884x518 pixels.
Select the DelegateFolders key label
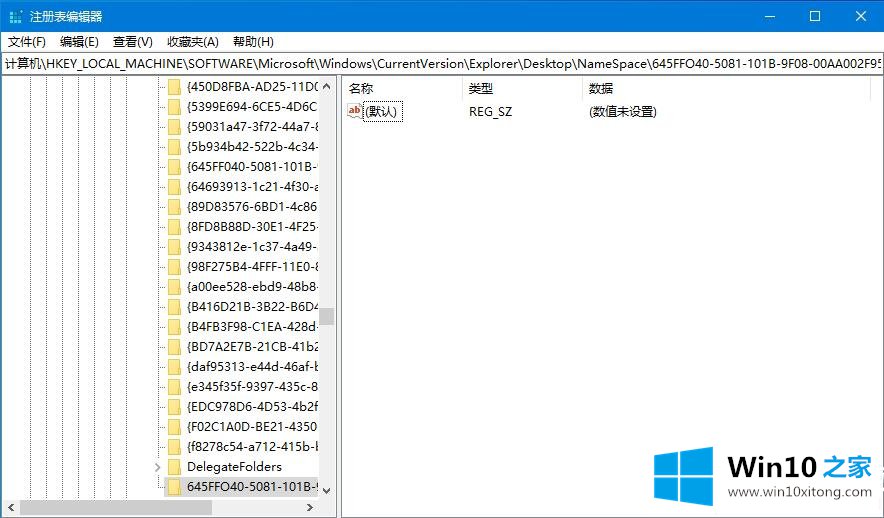coord(234,467)
